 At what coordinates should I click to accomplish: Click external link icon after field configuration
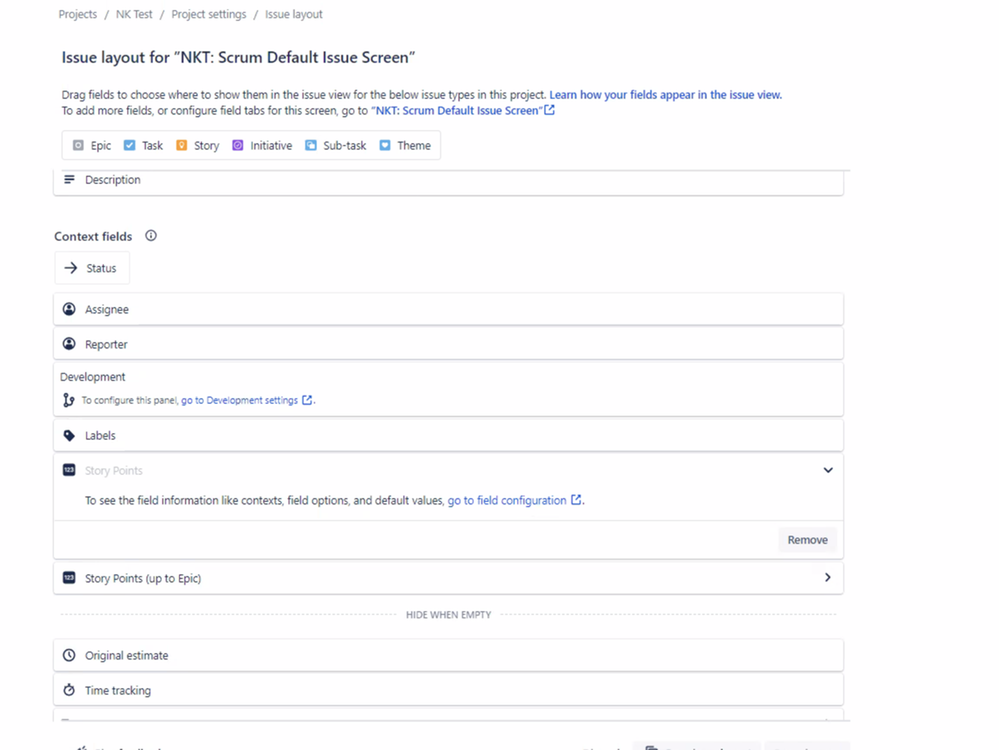coord(576,500)
